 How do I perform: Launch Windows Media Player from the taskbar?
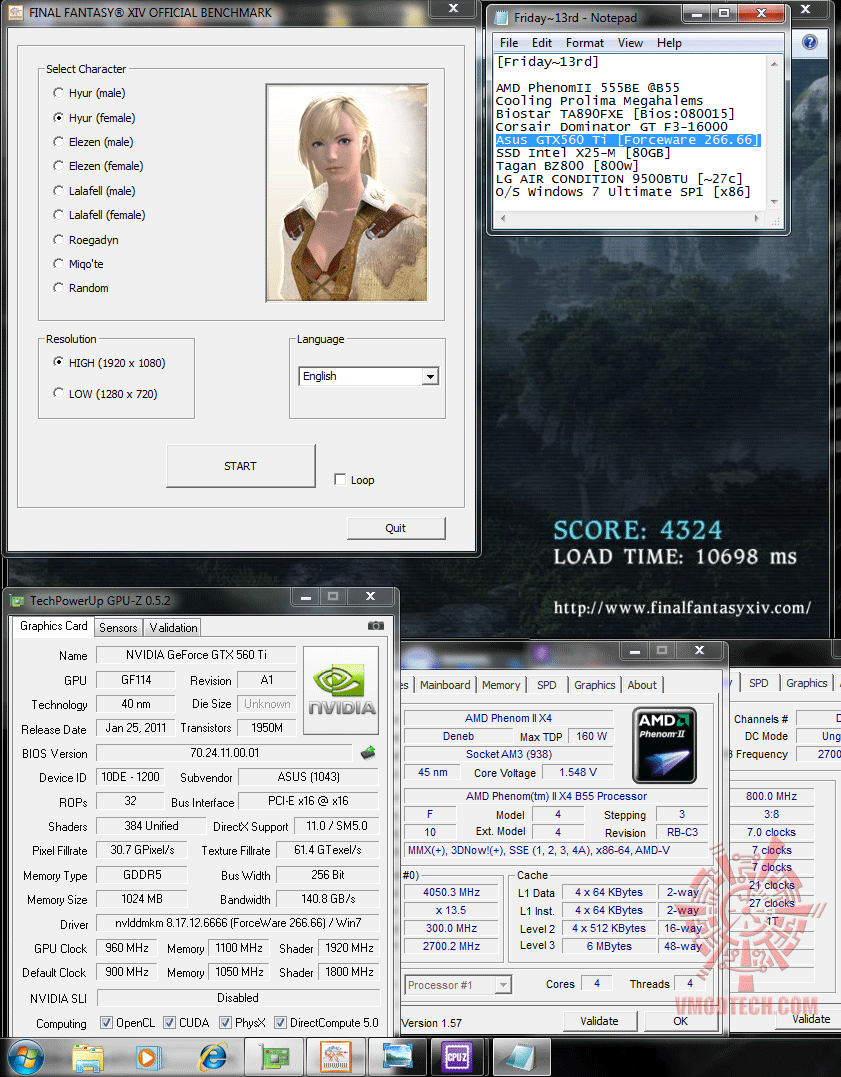(148, 1058)
